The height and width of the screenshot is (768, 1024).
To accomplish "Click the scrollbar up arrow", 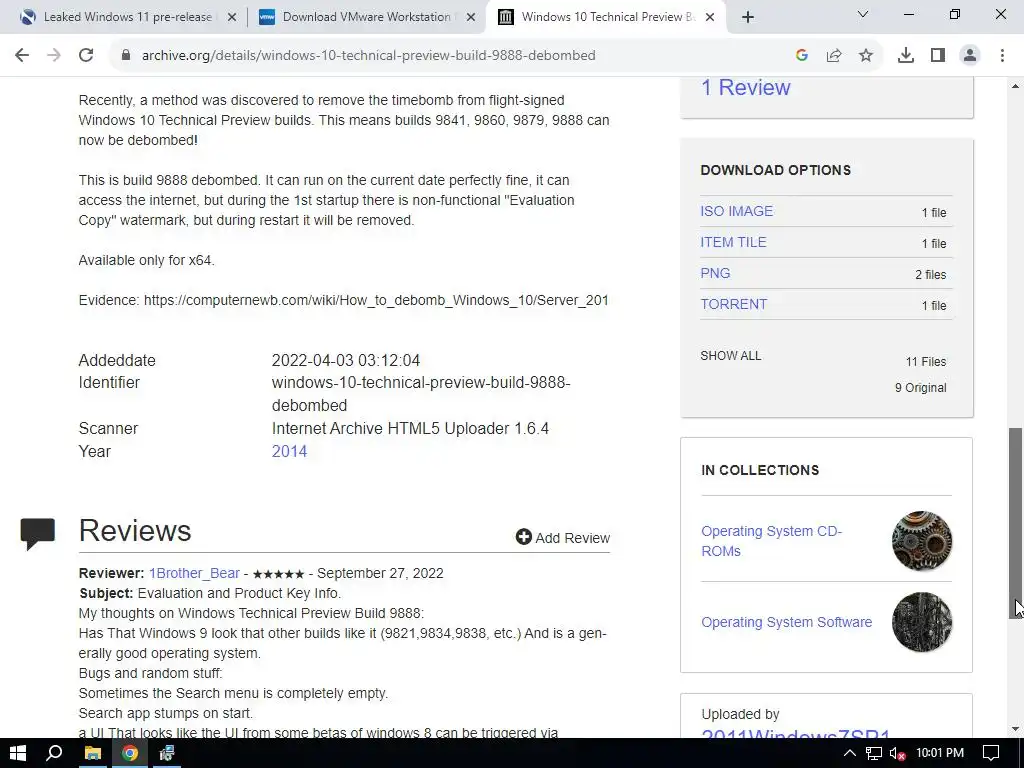I will pos(1016,86).
